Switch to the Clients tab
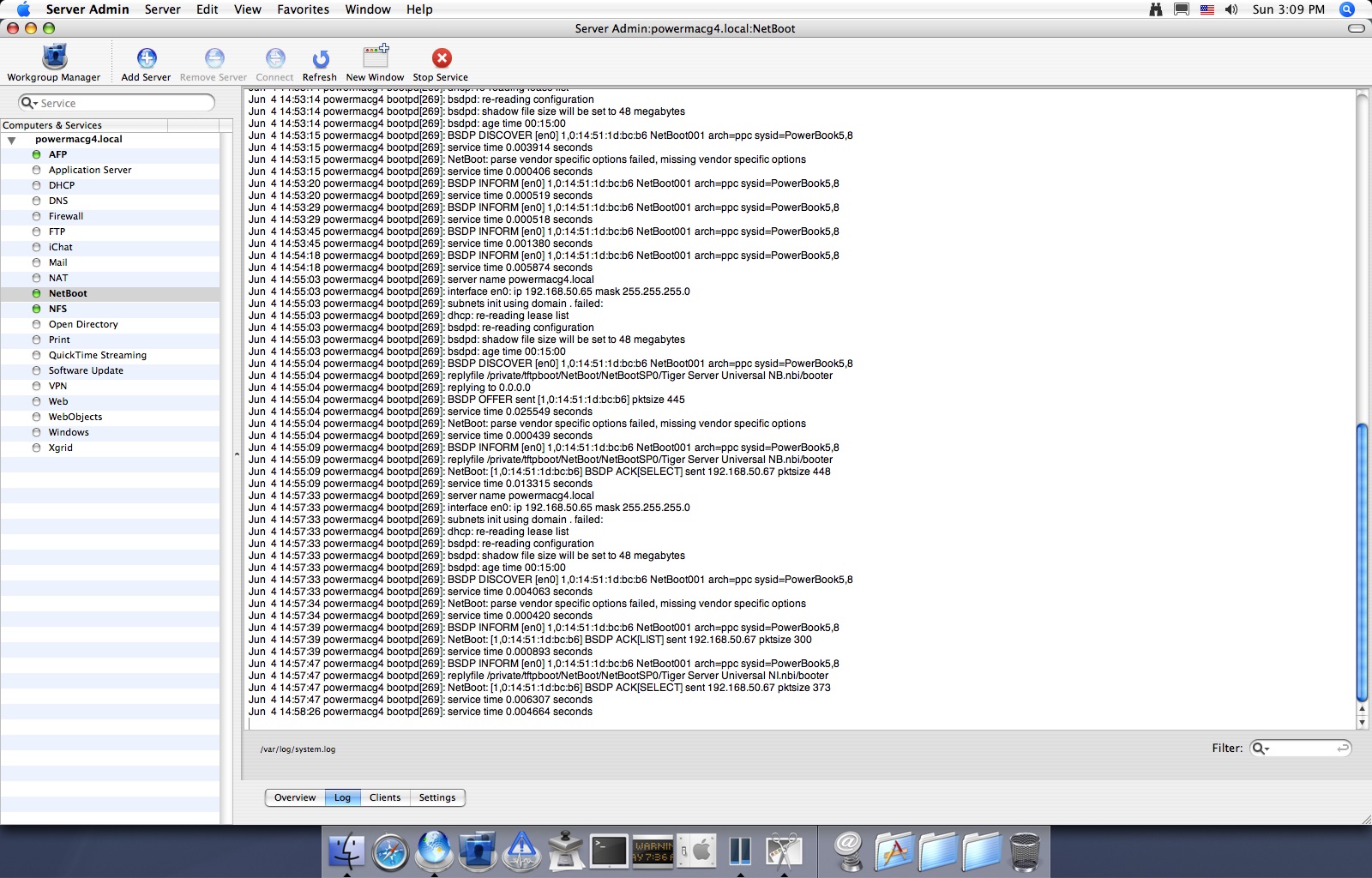The width and height of the screenshot is (1372, 878). pos(385,797)
